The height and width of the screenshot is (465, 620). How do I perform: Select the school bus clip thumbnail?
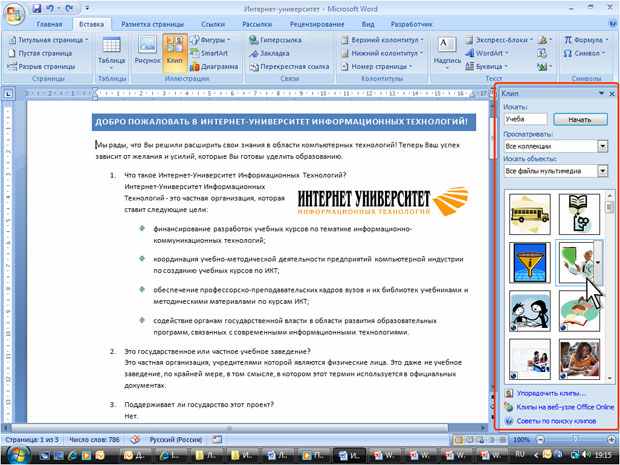[529, 214]
